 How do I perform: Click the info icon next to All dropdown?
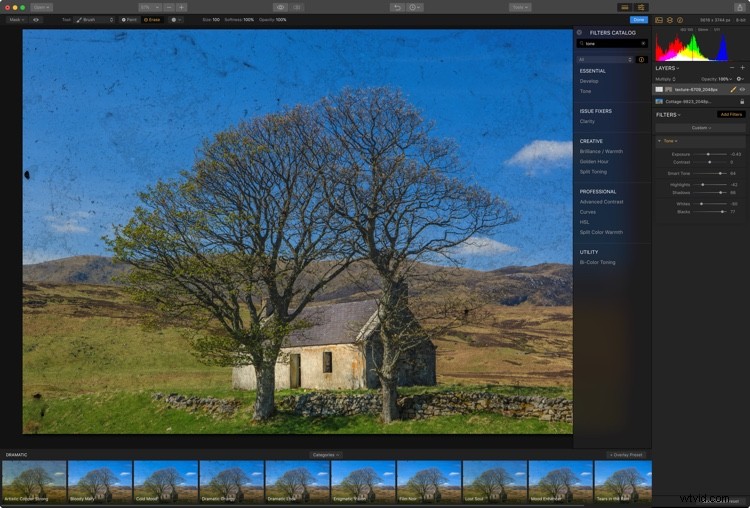click(641, 60)
